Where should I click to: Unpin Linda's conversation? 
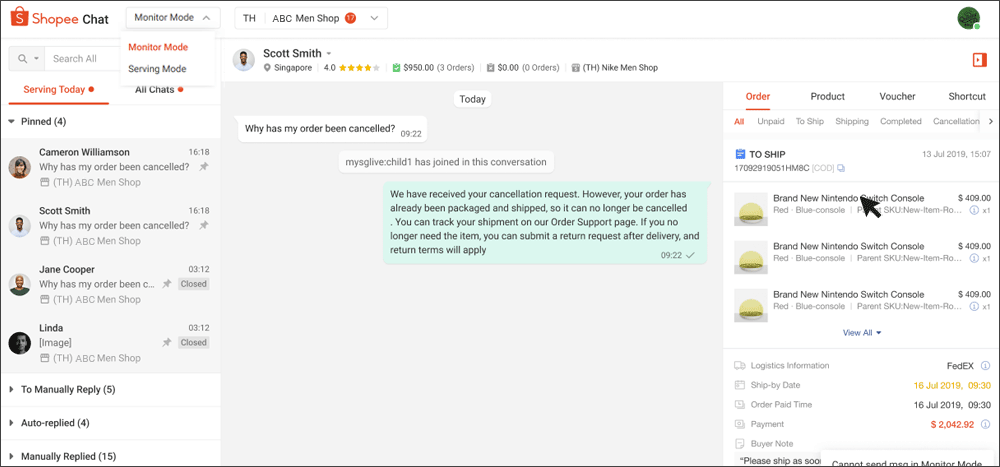pyautogui.click(x=167, y=343)
